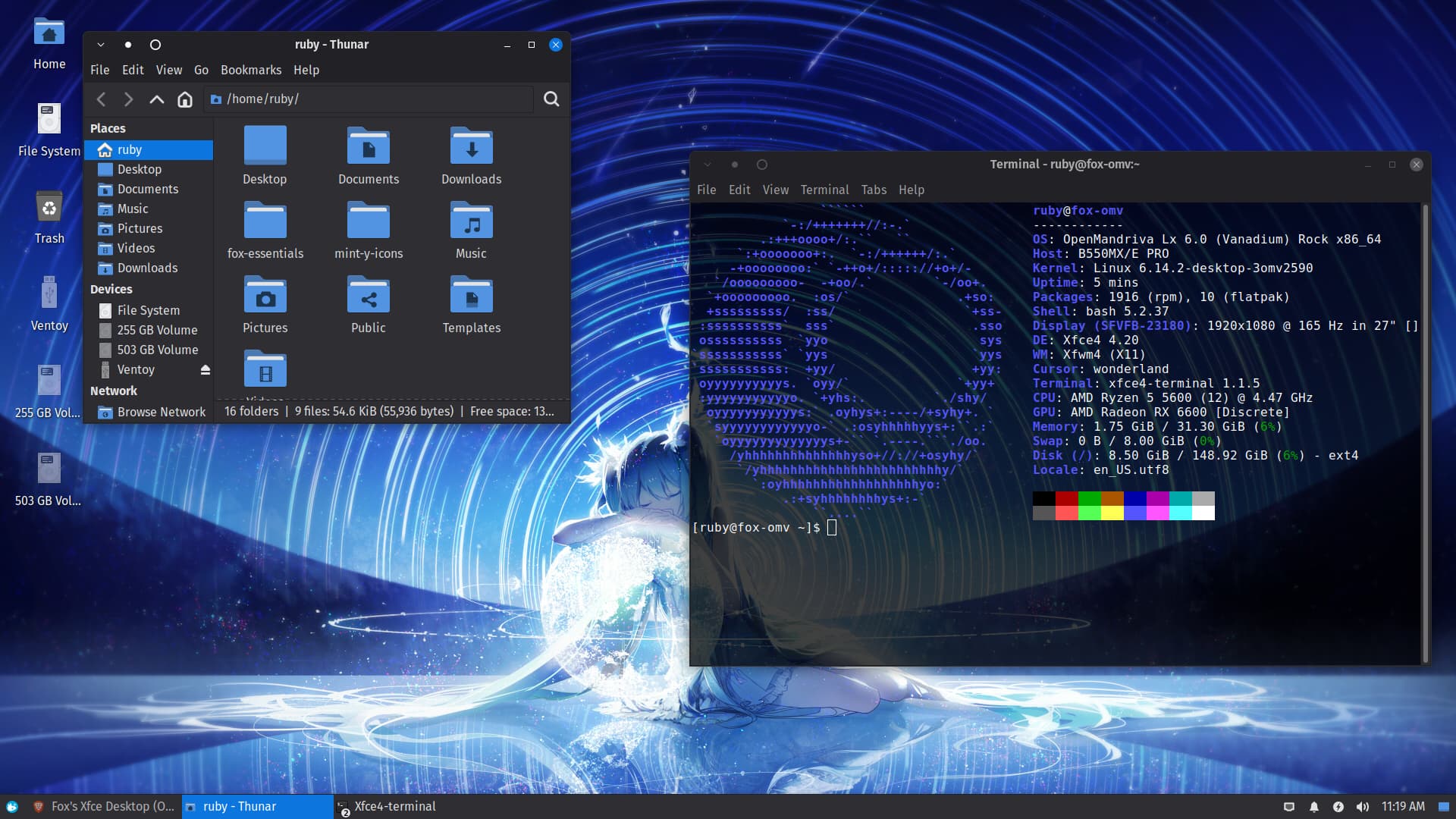Viewport: 1456px width, 819px height.
Task: Toggle Thunar window circle button in titlebar
Action: 155,45
